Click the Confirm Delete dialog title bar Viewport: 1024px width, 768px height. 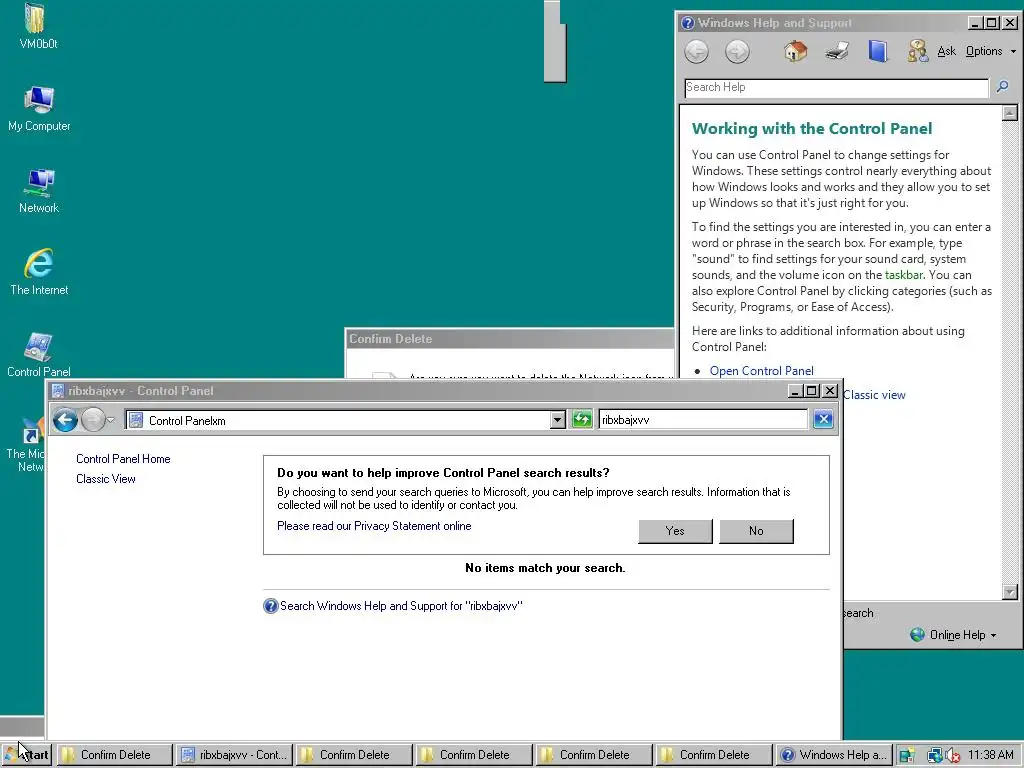tap(509, 339)
